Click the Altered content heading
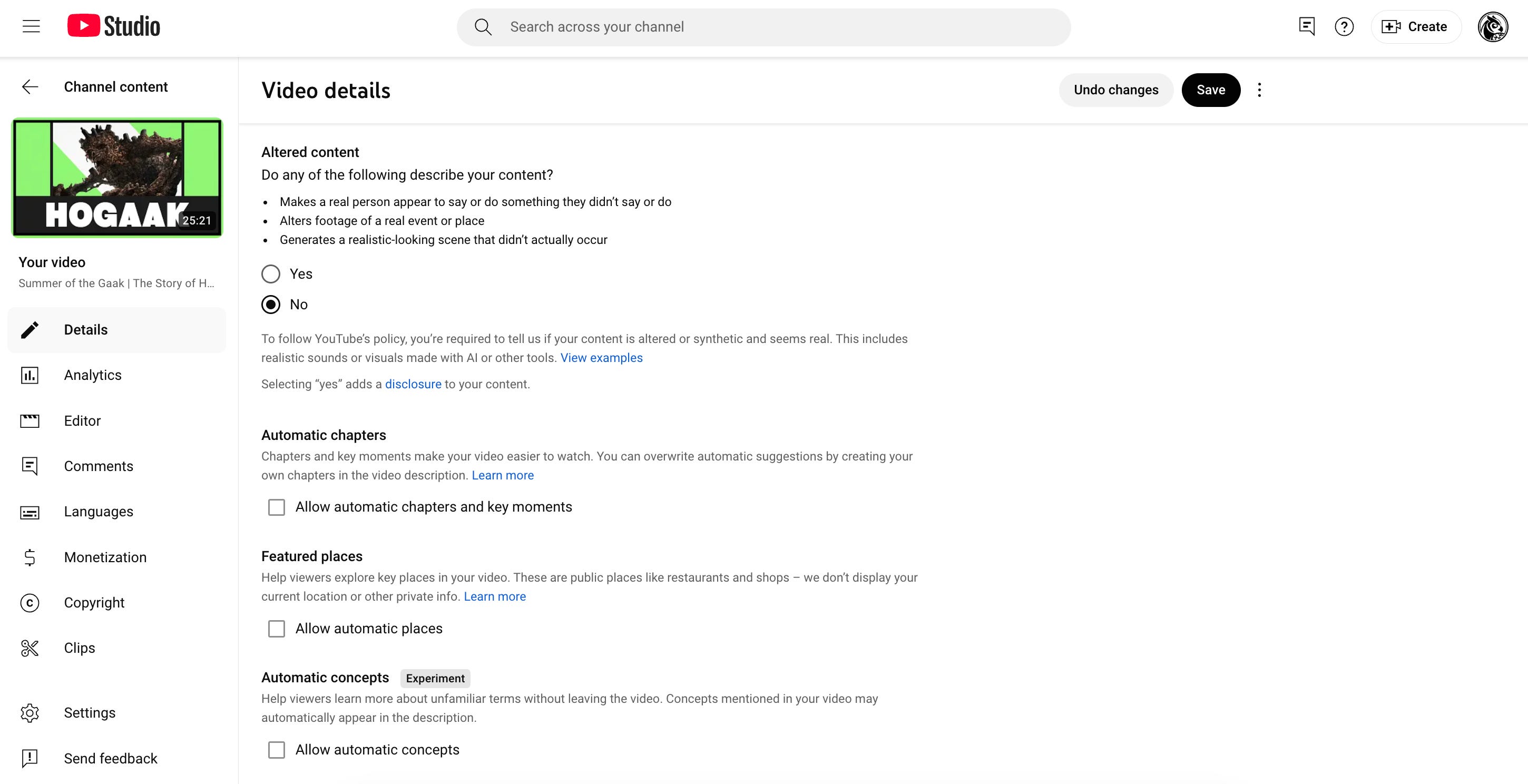Screen dimensions: 1528x784 coord(310,152)
